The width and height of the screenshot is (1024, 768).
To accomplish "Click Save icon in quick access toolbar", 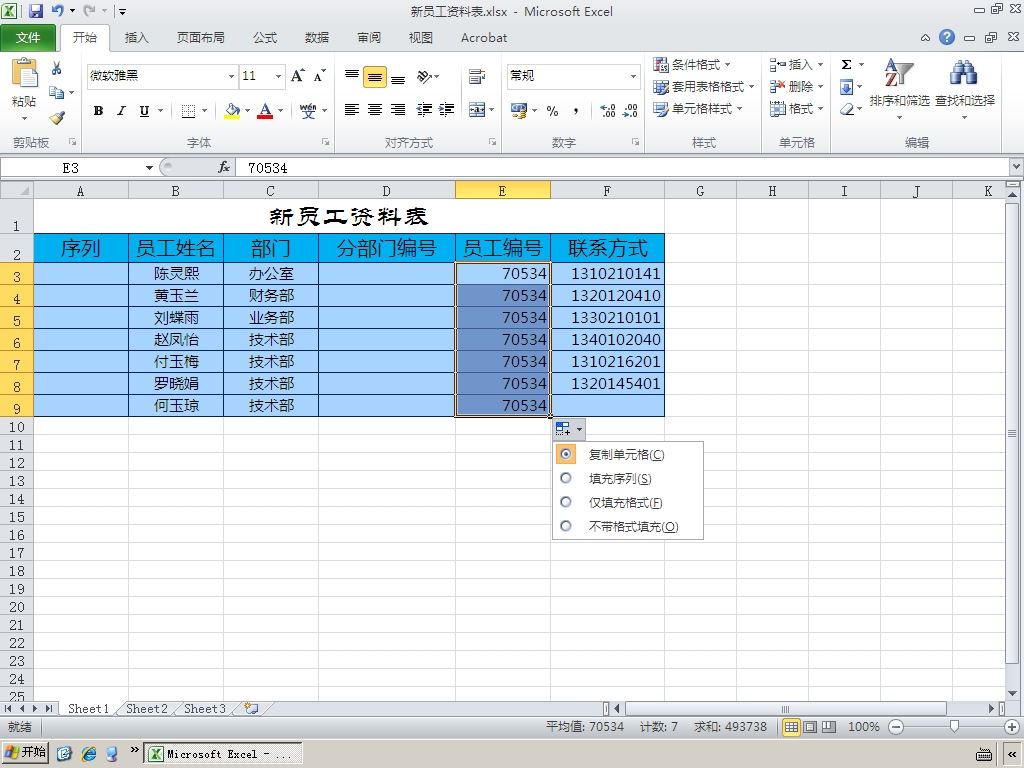I will point(35,10).
